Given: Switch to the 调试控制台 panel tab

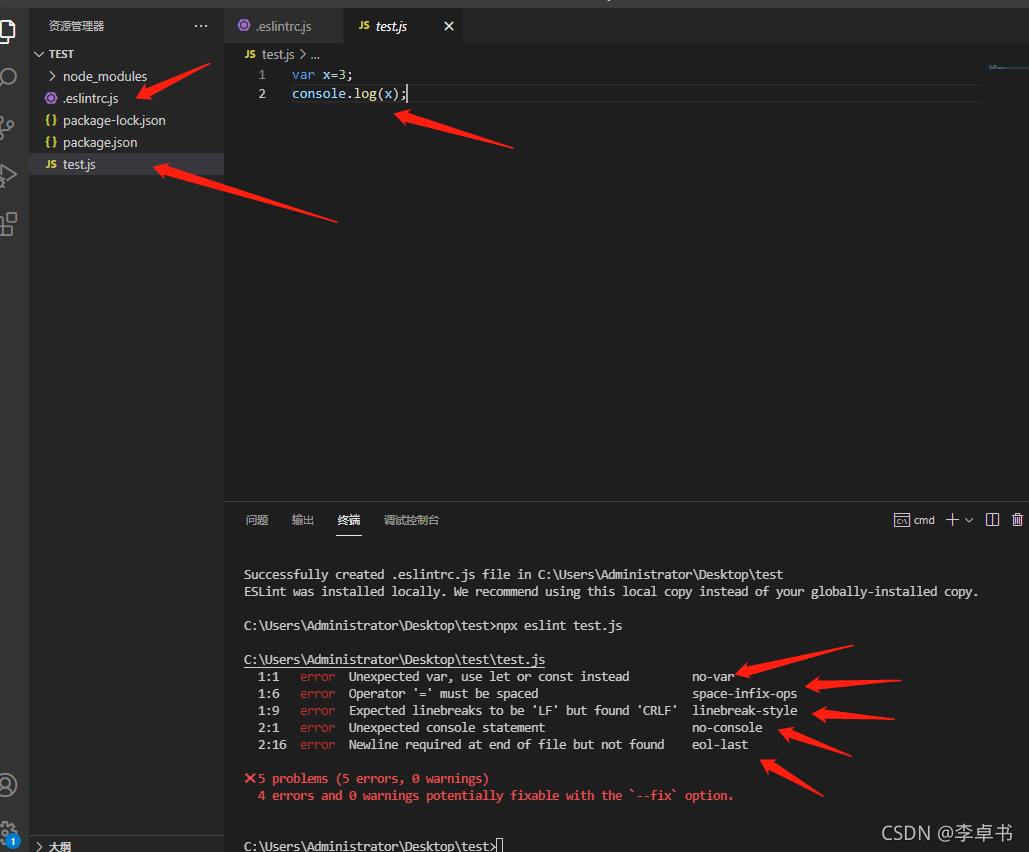Looking at the screenshot, I should [411, 520].
